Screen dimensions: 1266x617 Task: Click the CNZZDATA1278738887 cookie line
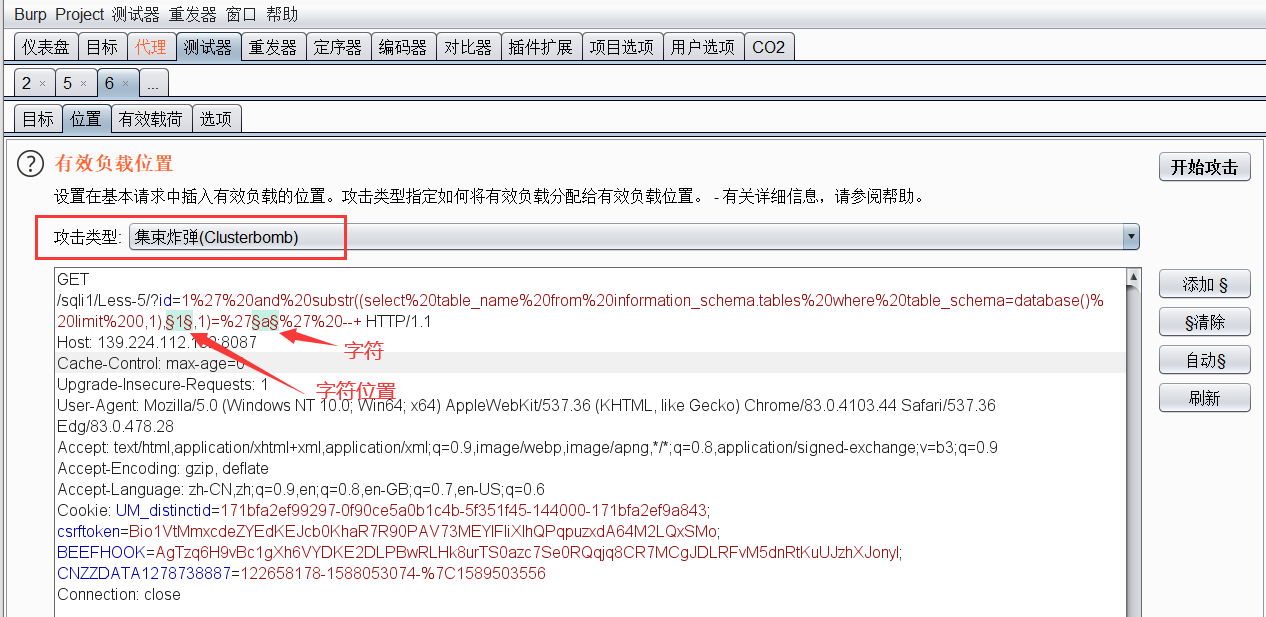301,574
